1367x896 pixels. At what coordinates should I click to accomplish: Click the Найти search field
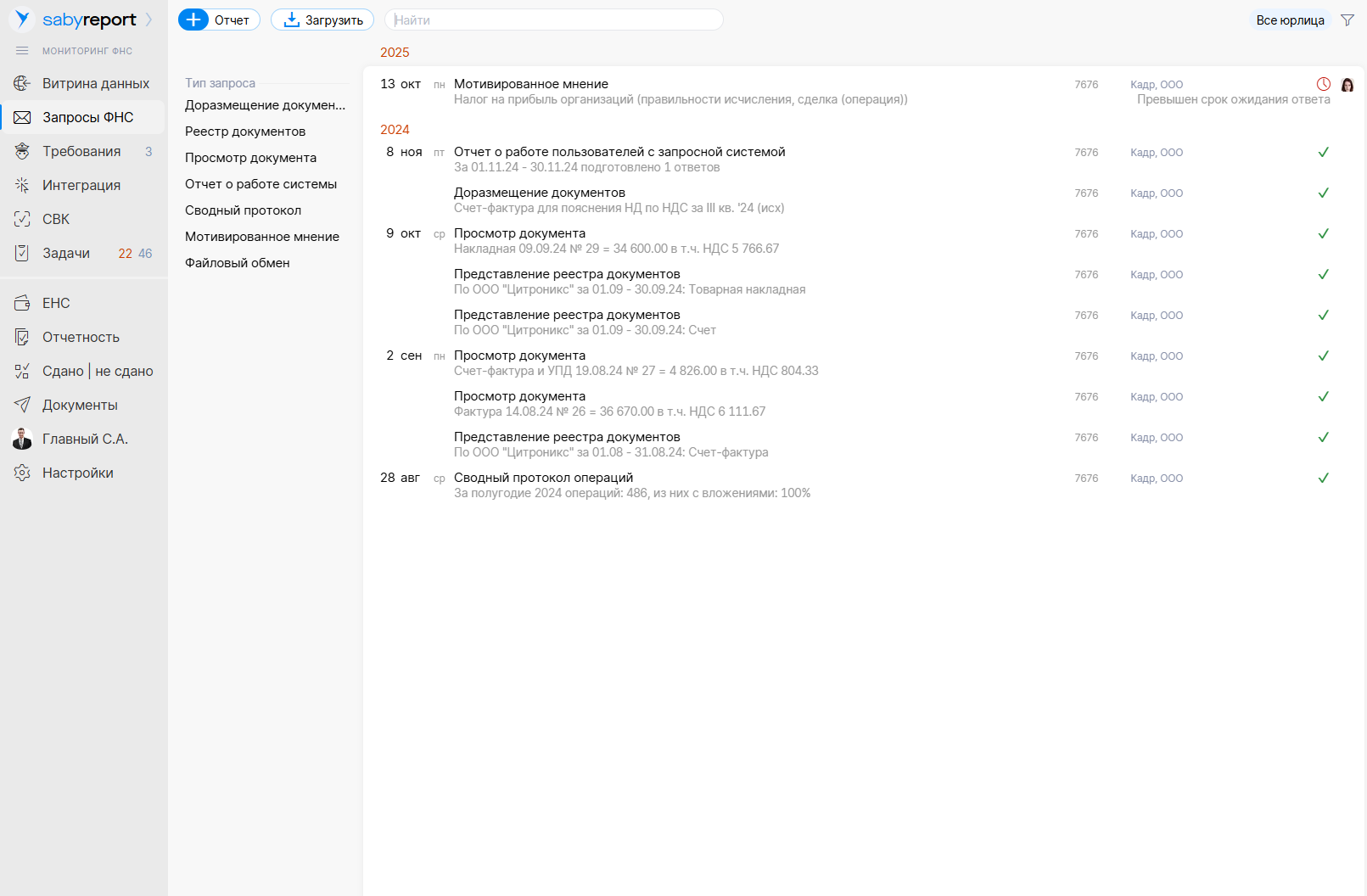point(553,20)
